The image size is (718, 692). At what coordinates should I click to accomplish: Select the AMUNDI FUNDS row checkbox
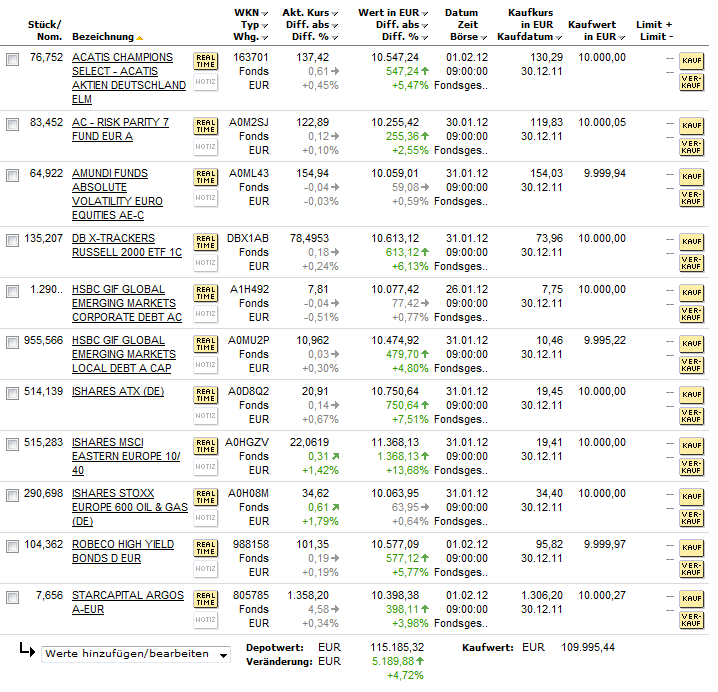point(12,175)
